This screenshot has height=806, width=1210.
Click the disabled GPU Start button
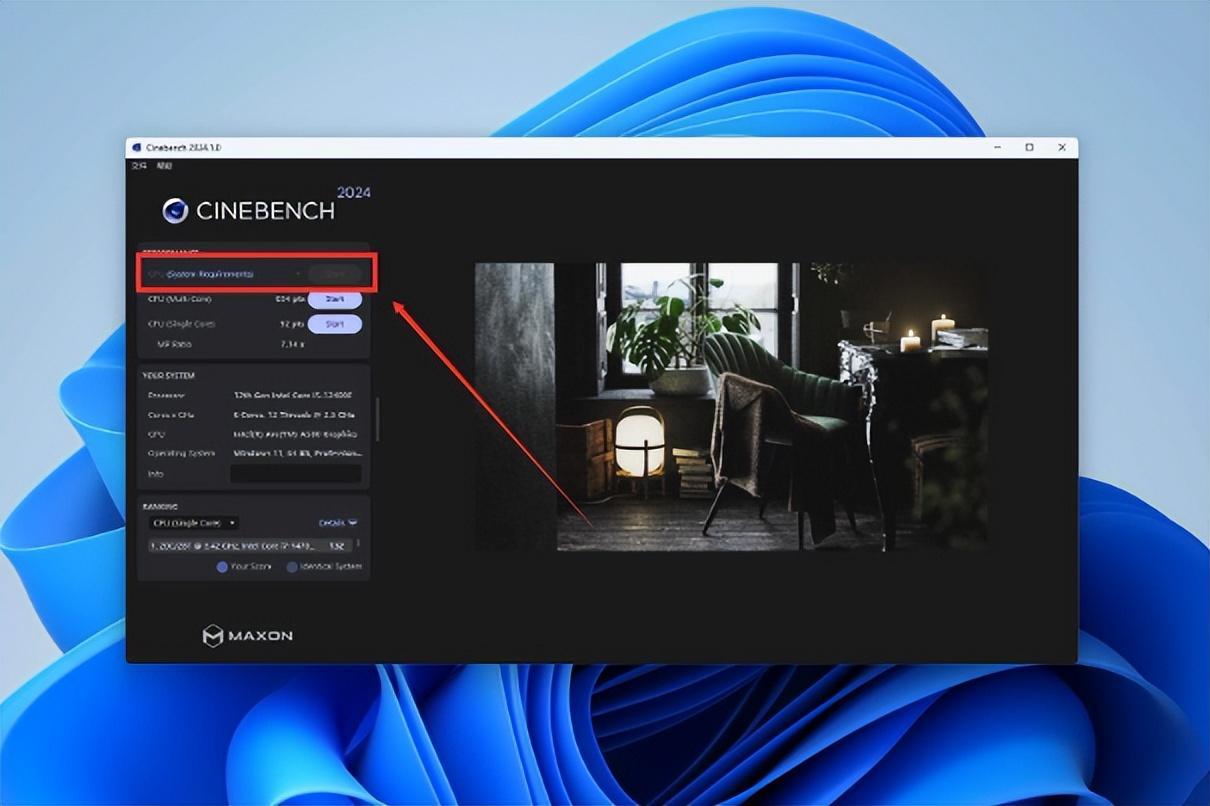point(334,273)
